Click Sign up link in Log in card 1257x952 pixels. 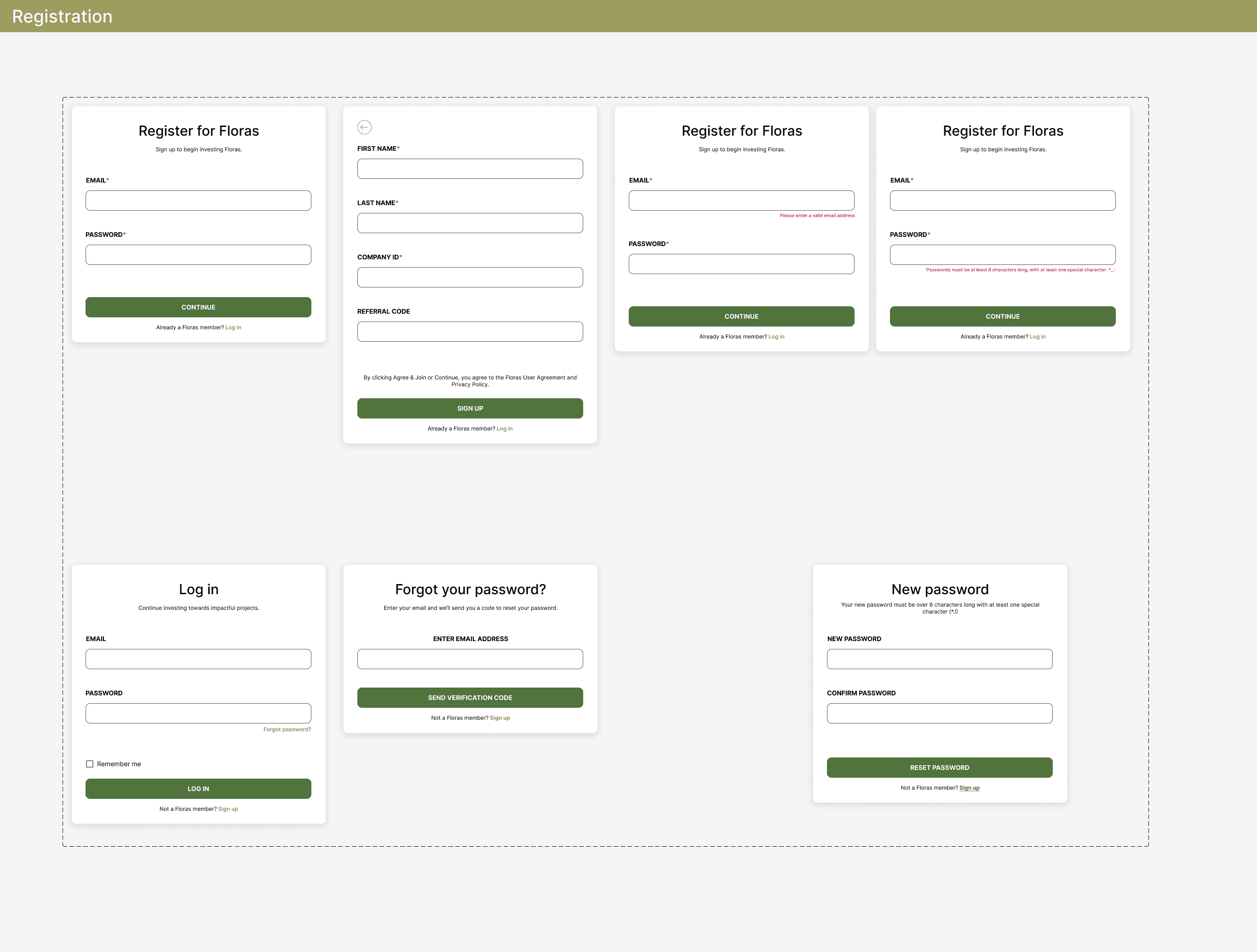tap(228, 809)
